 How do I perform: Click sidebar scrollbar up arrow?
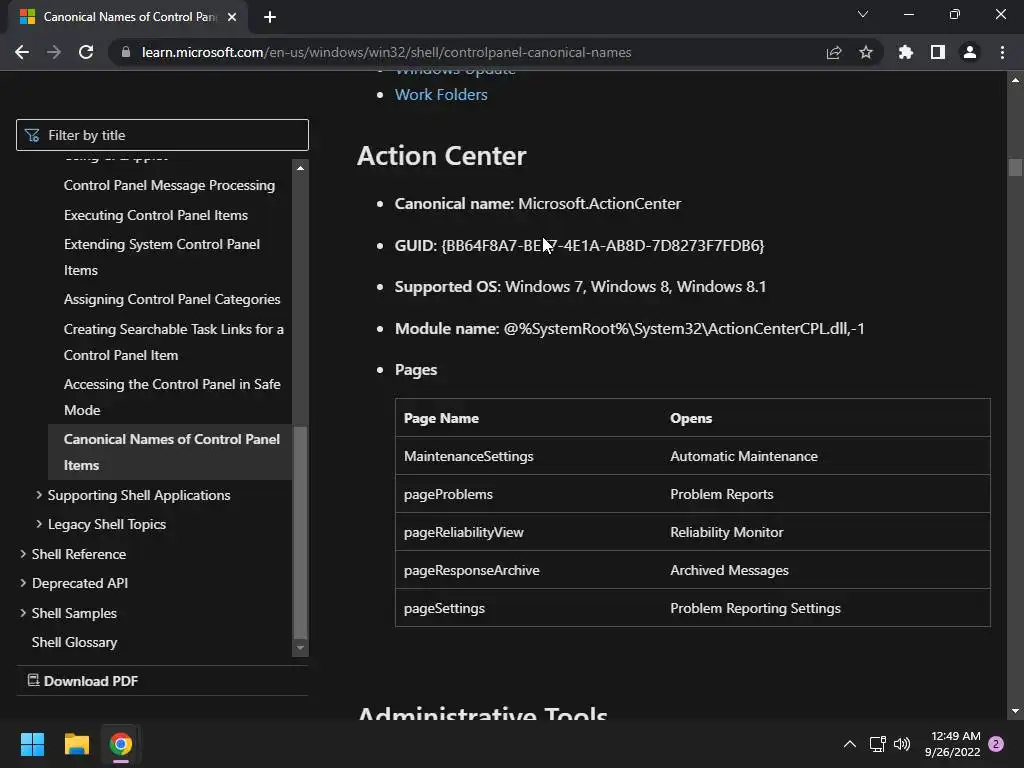click(x=300, y=168)
